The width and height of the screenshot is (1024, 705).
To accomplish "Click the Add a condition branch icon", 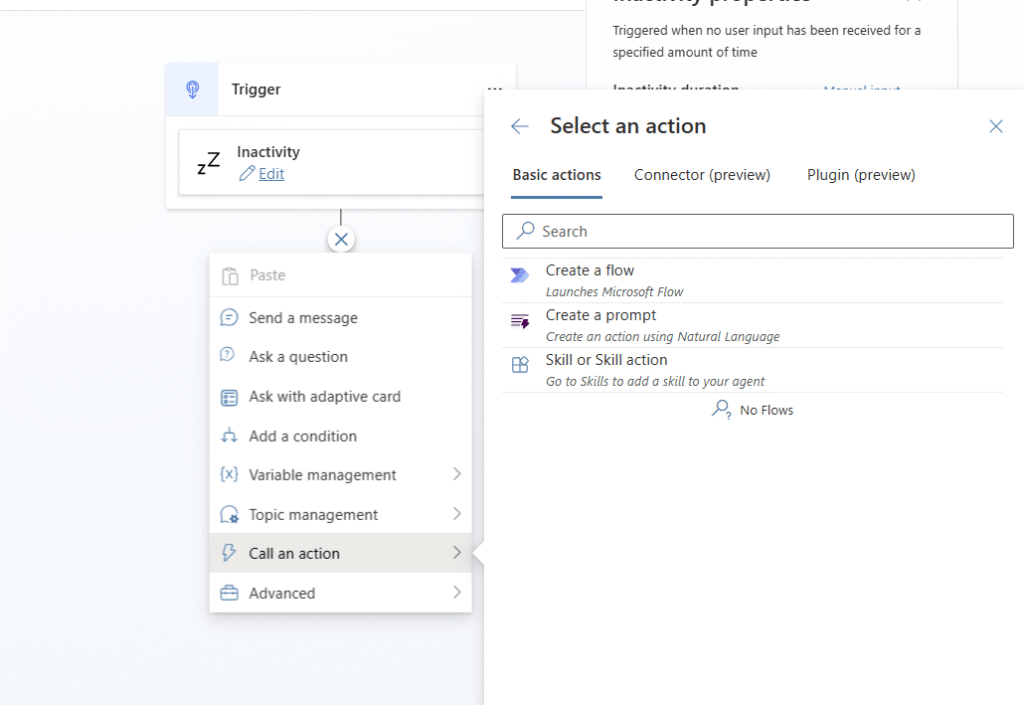I will pos(229,435).
